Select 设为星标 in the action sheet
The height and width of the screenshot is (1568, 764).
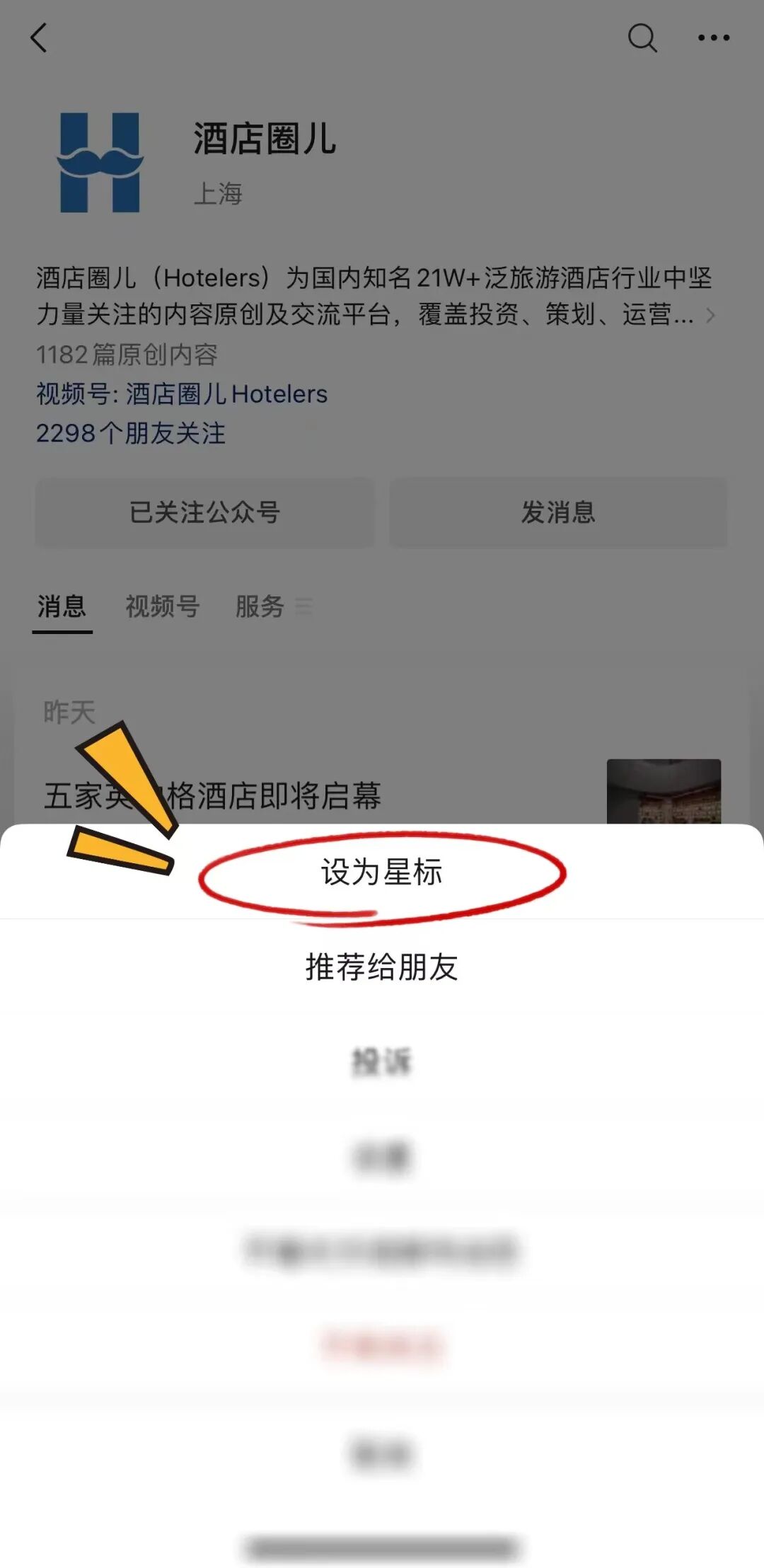point(382,872)
